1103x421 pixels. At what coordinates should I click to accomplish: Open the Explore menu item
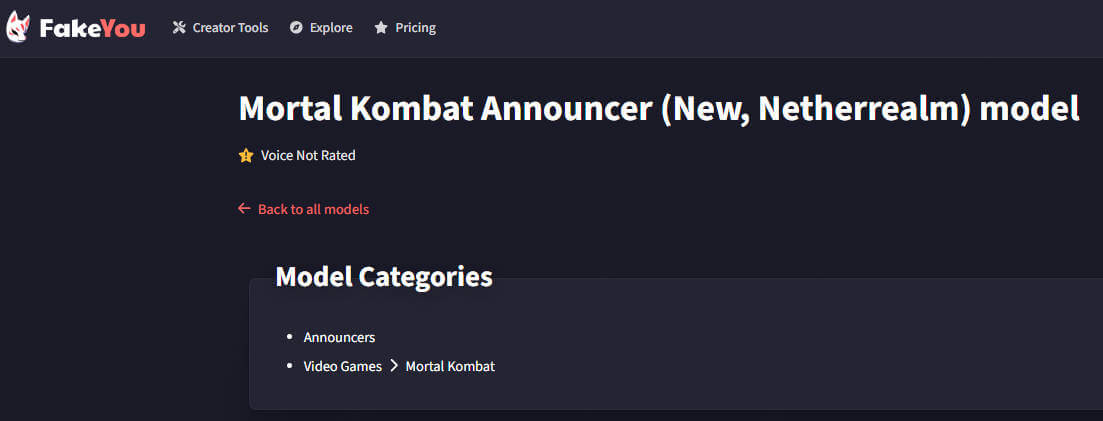331,28
